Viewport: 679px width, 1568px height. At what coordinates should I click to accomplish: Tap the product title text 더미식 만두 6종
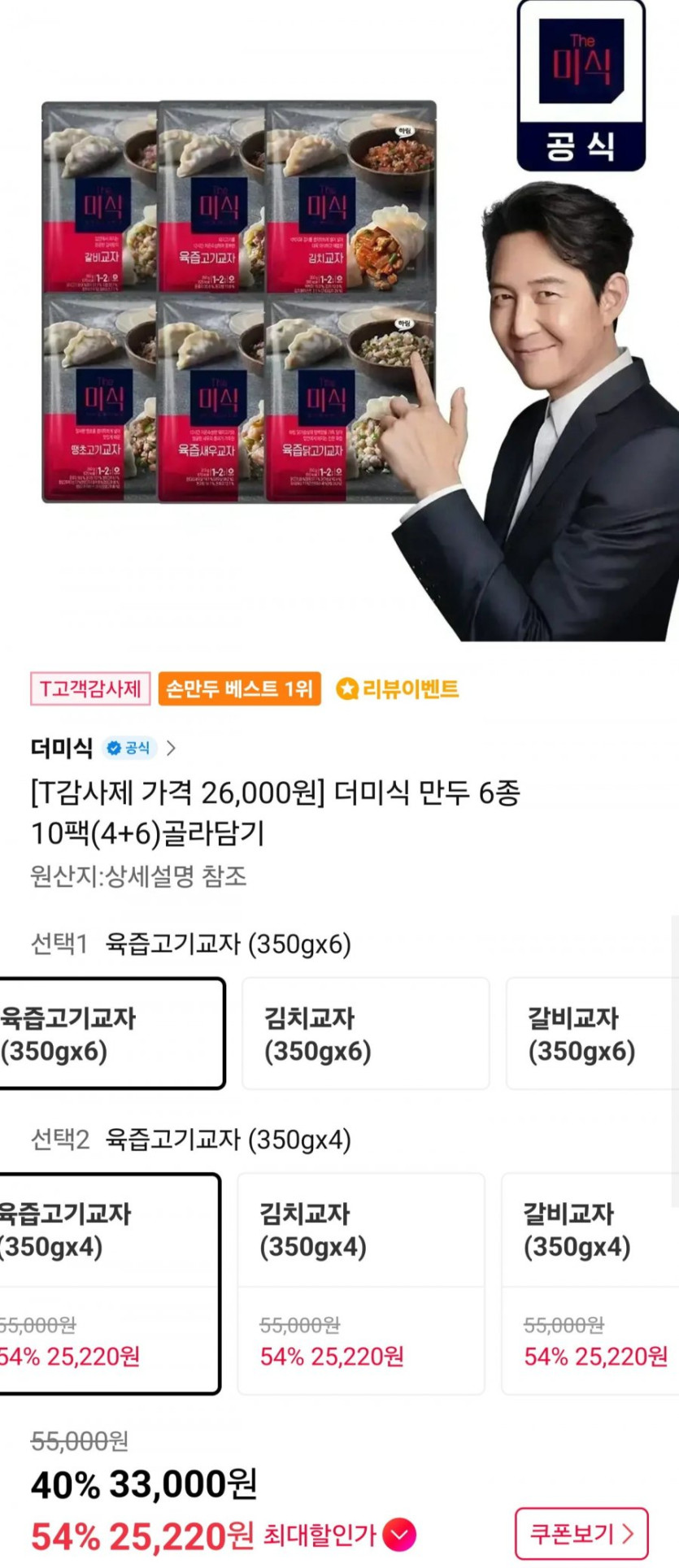coord(427,793)
